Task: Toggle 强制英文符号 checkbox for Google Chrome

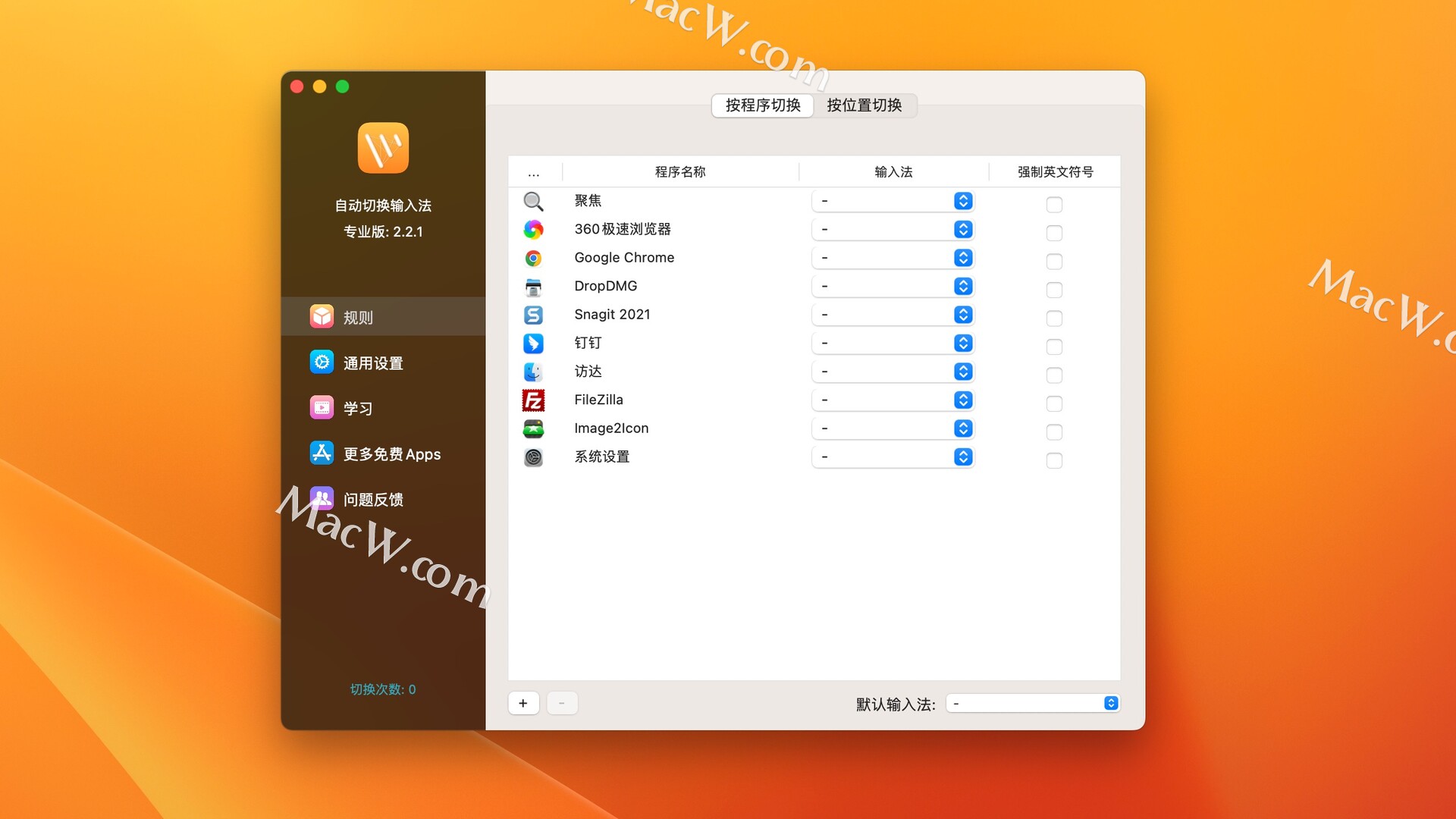Action: coord(1054,261)
